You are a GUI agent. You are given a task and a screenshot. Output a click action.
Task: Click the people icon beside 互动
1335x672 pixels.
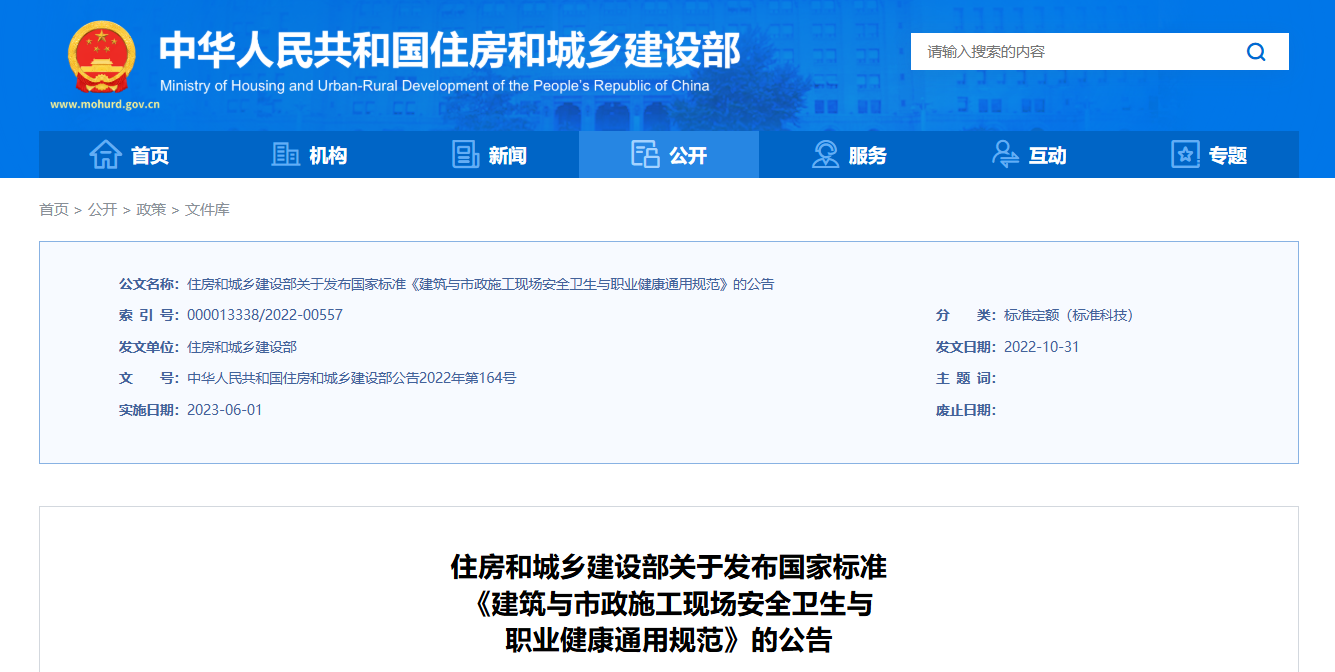pyautogui.click(x=1004, y=154)
